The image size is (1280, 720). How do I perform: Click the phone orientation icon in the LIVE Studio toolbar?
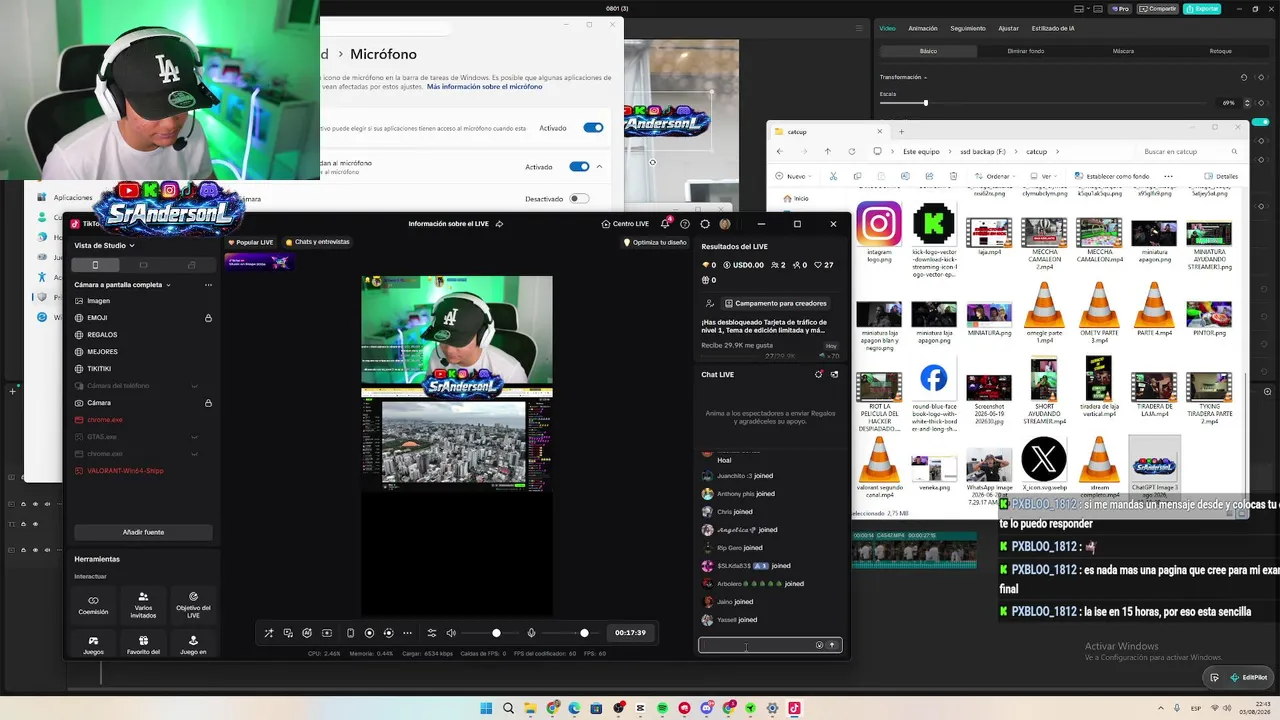(x=350, y=633)
